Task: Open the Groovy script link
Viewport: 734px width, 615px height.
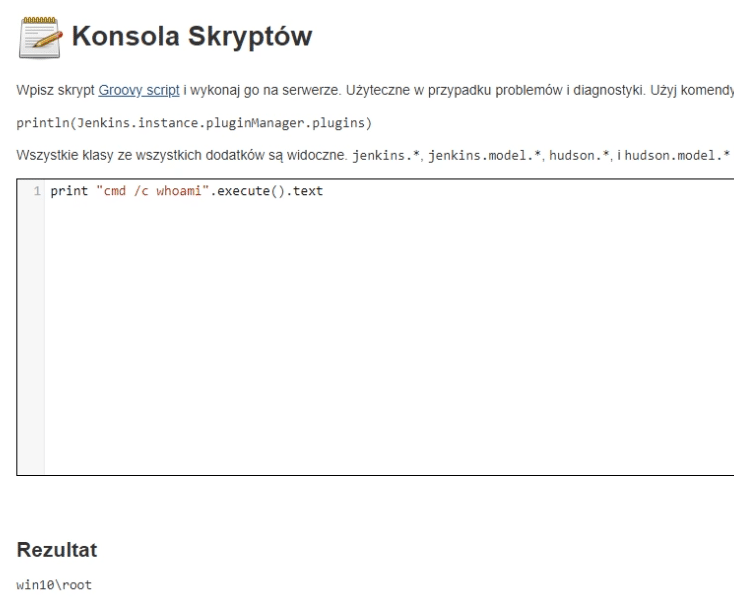Action: pyautogui.click(x=139, y=90)
